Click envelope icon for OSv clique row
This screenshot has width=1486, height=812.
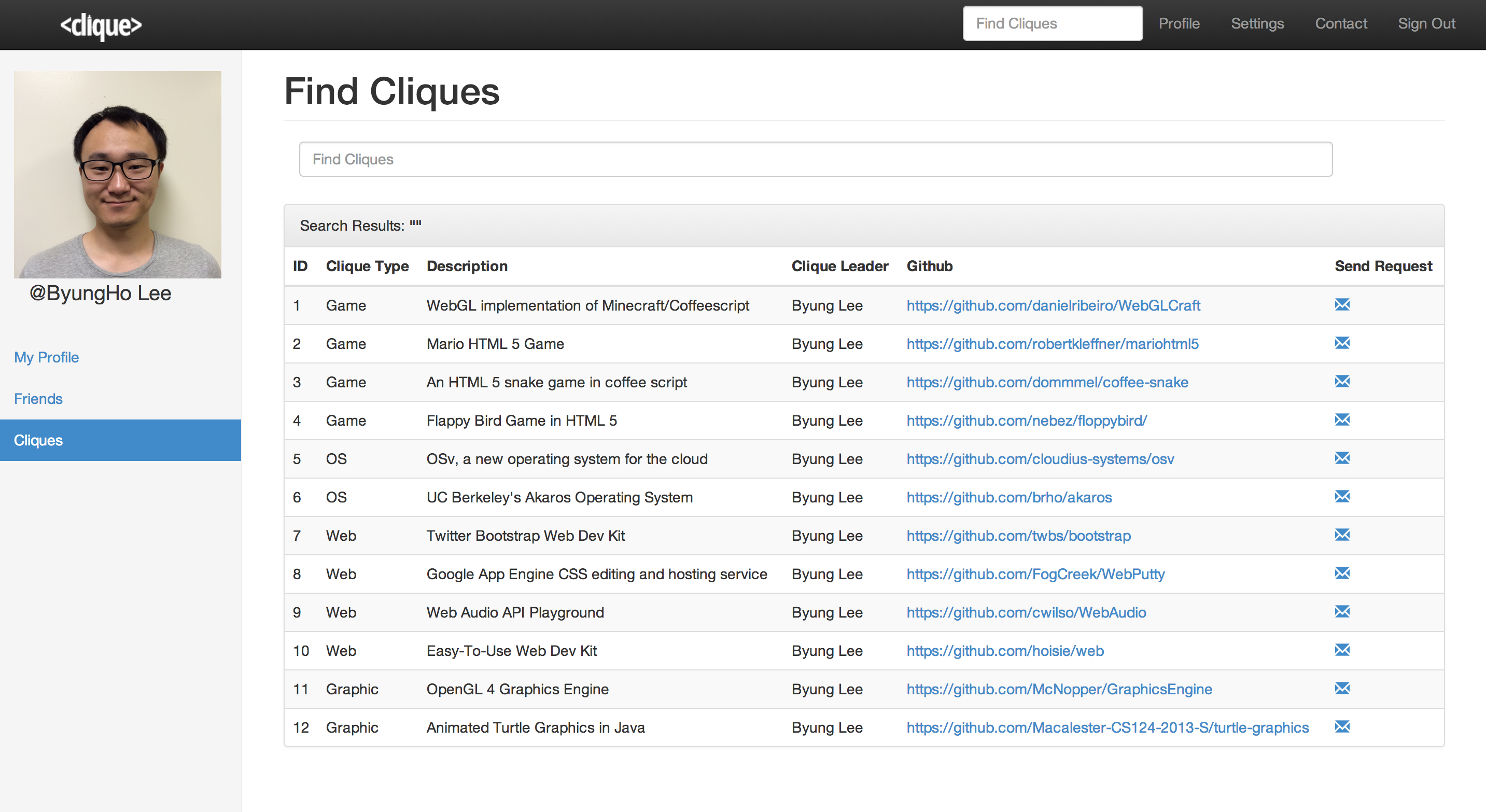pos(1342,458)
